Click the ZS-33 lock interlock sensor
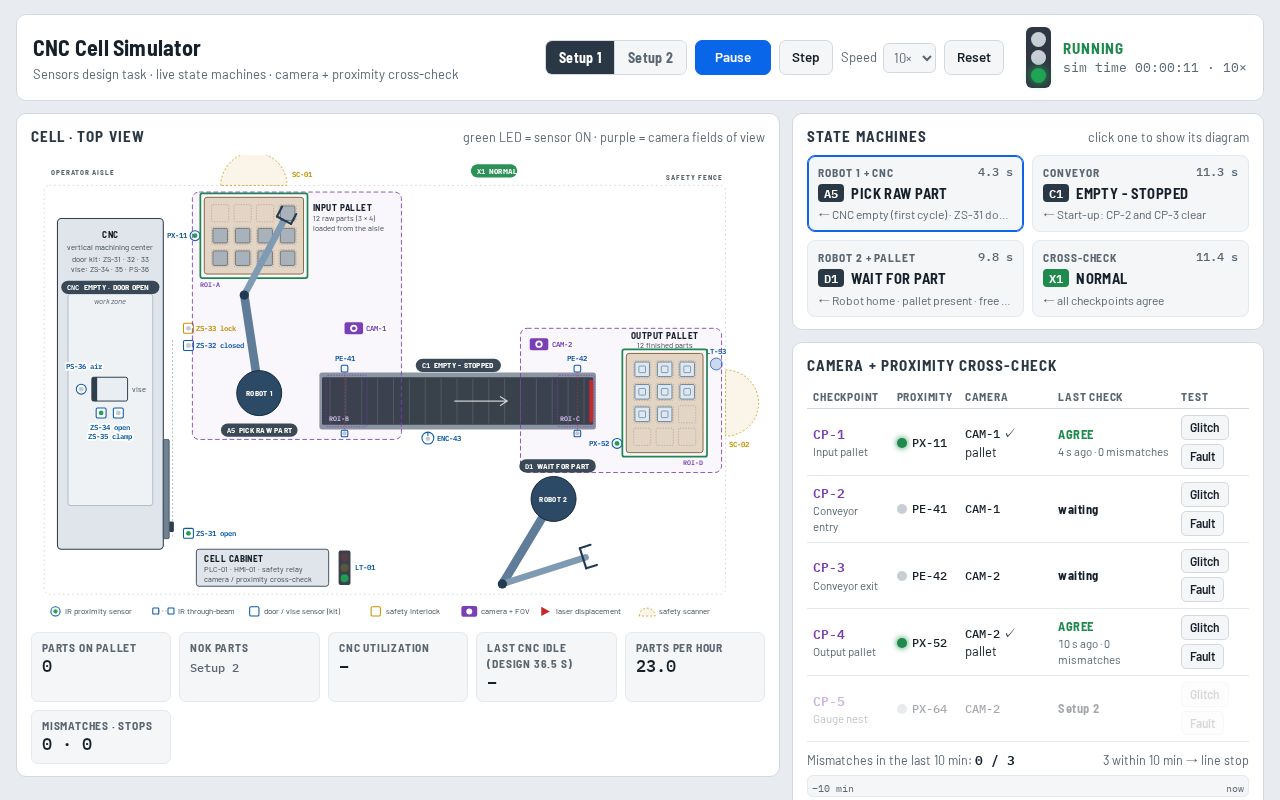This screenshot has height=800, width=1280. 188,328
